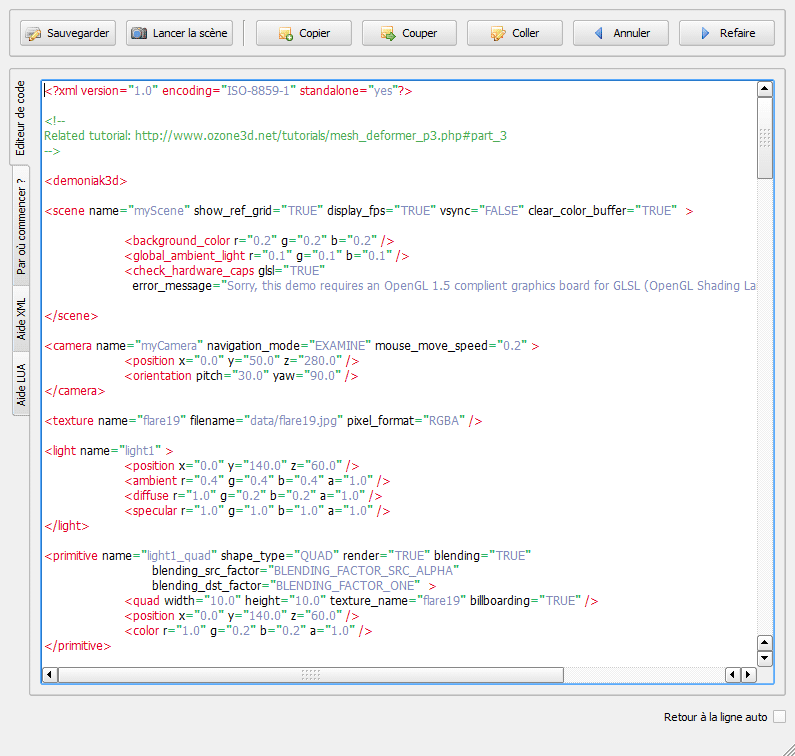Click the <color r="1.0" line

click(248, 631)
